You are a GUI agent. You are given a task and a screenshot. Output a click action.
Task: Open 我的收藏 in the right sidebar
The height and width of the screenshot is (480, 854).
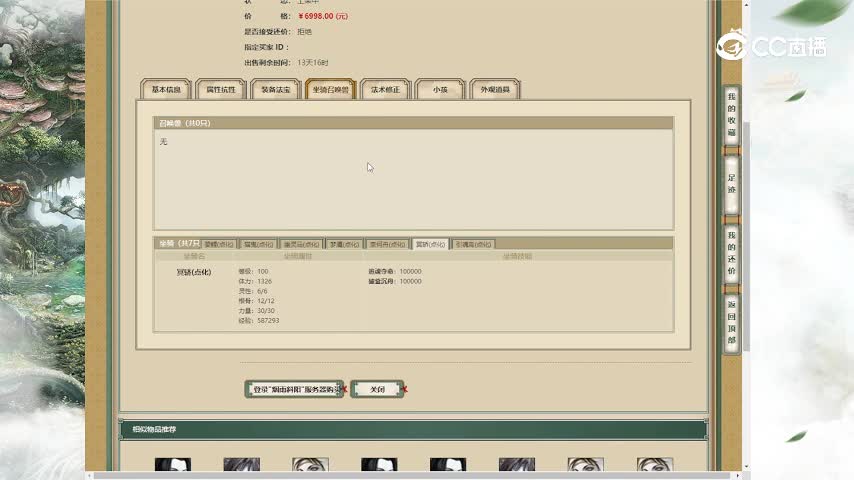(731, 114)
